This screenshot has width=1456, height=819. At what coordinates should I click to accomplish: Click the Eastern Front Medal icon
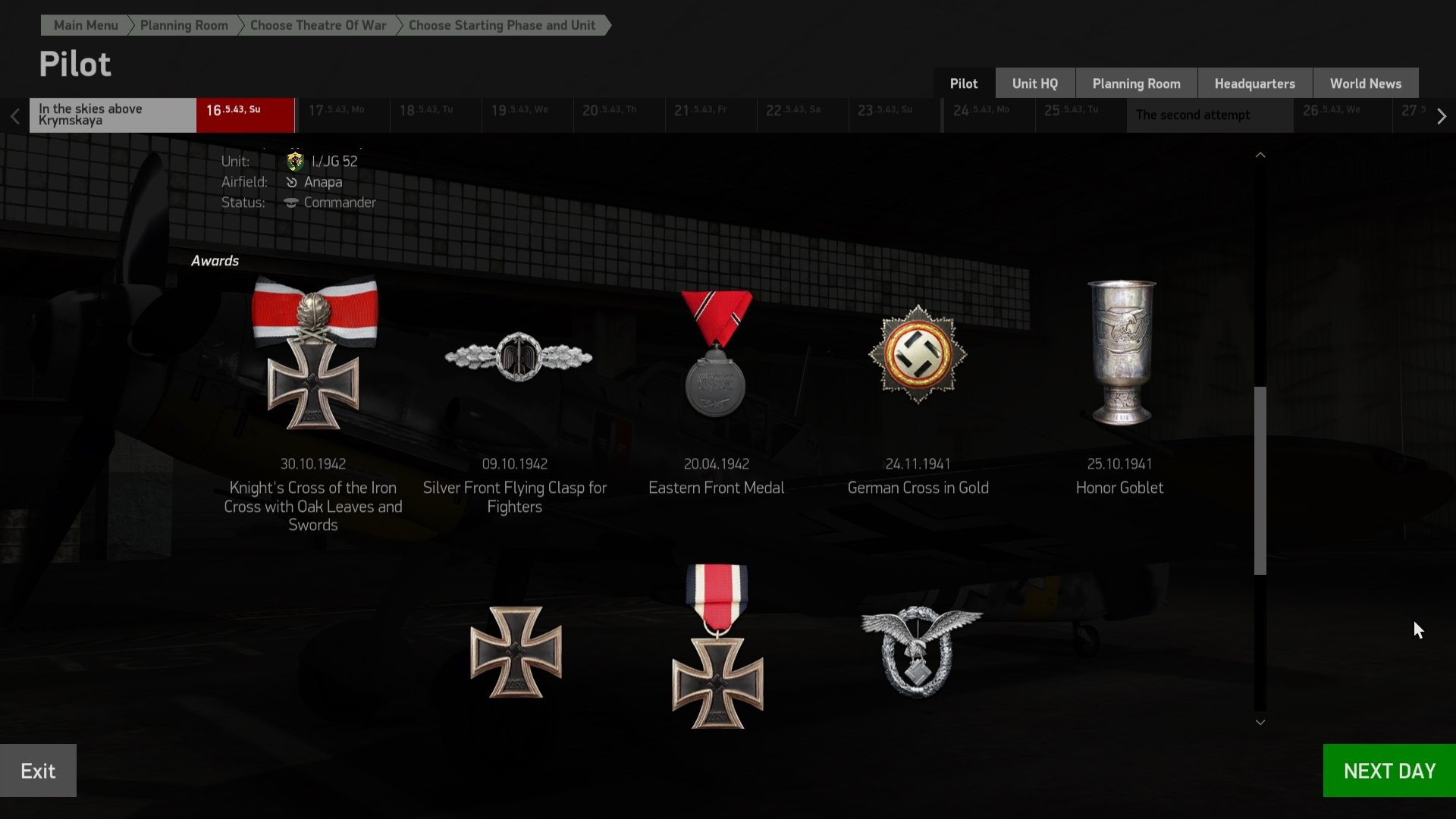point(716,354)
